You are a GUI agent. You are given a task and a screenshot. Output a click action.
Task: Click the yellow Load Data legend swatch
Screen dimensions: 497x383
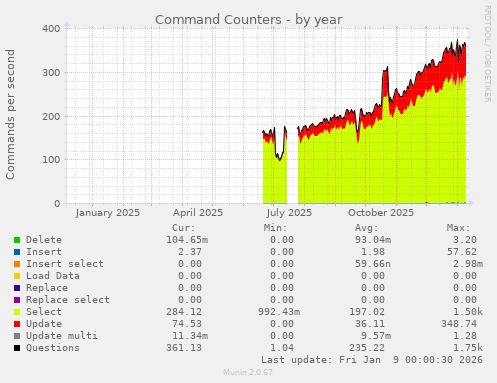pos(17,276)
